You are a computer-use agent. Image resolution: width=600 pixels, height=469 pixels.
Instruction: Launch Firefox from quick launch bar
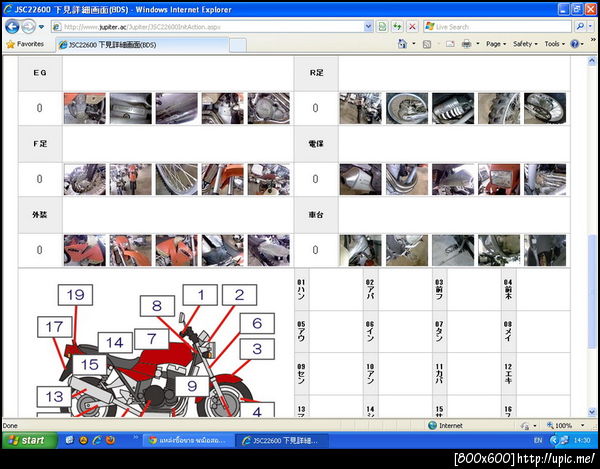111,440
